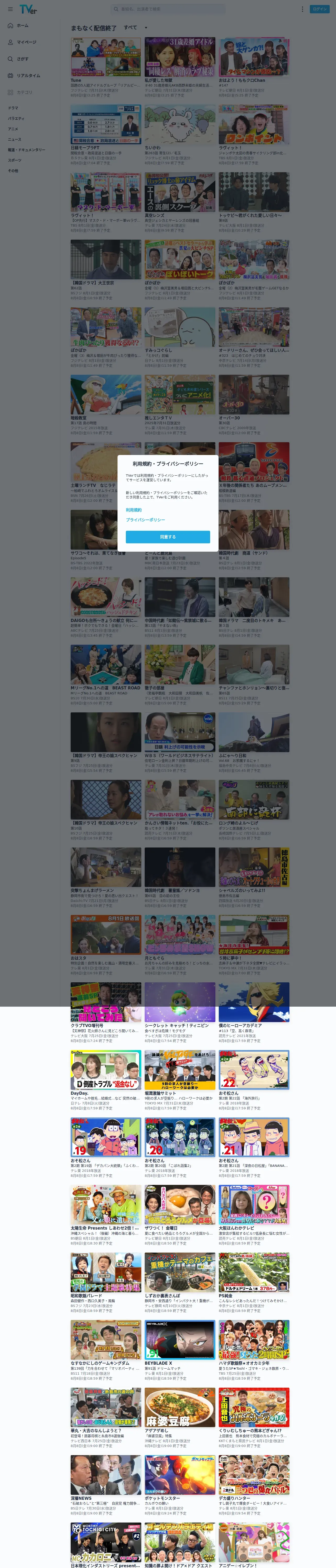Open the プライバシーポリシー link in dialog
This screenshot has width=336, height=1568.
[145, 520]
